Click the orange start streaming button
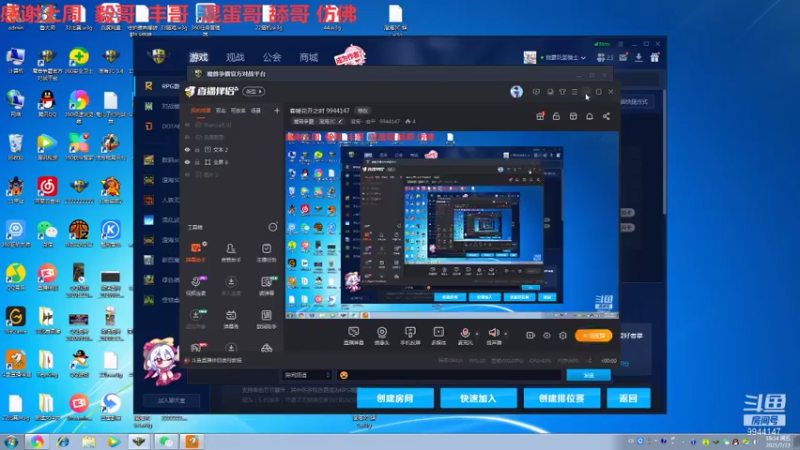Screen dimensions: 800x450 pyautogui.click(x=593, y=335)
